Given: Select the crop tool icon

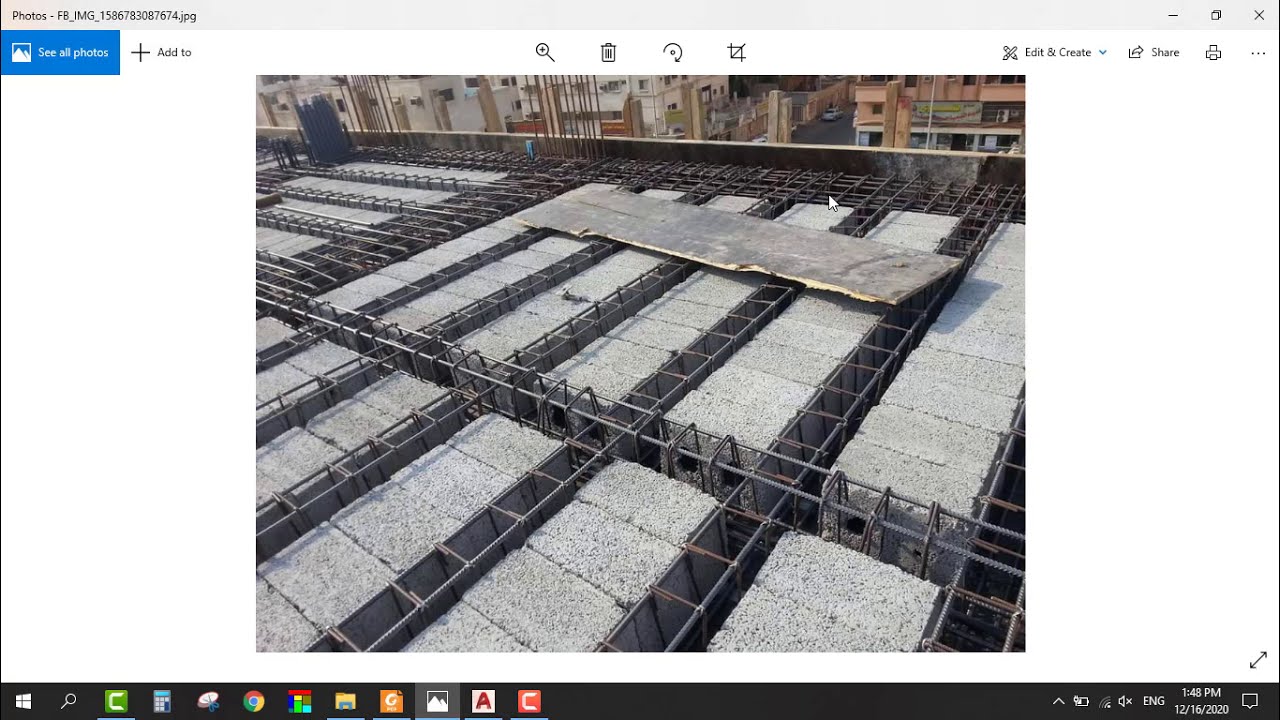Looking at the screenshot, I should click(737, 52).
